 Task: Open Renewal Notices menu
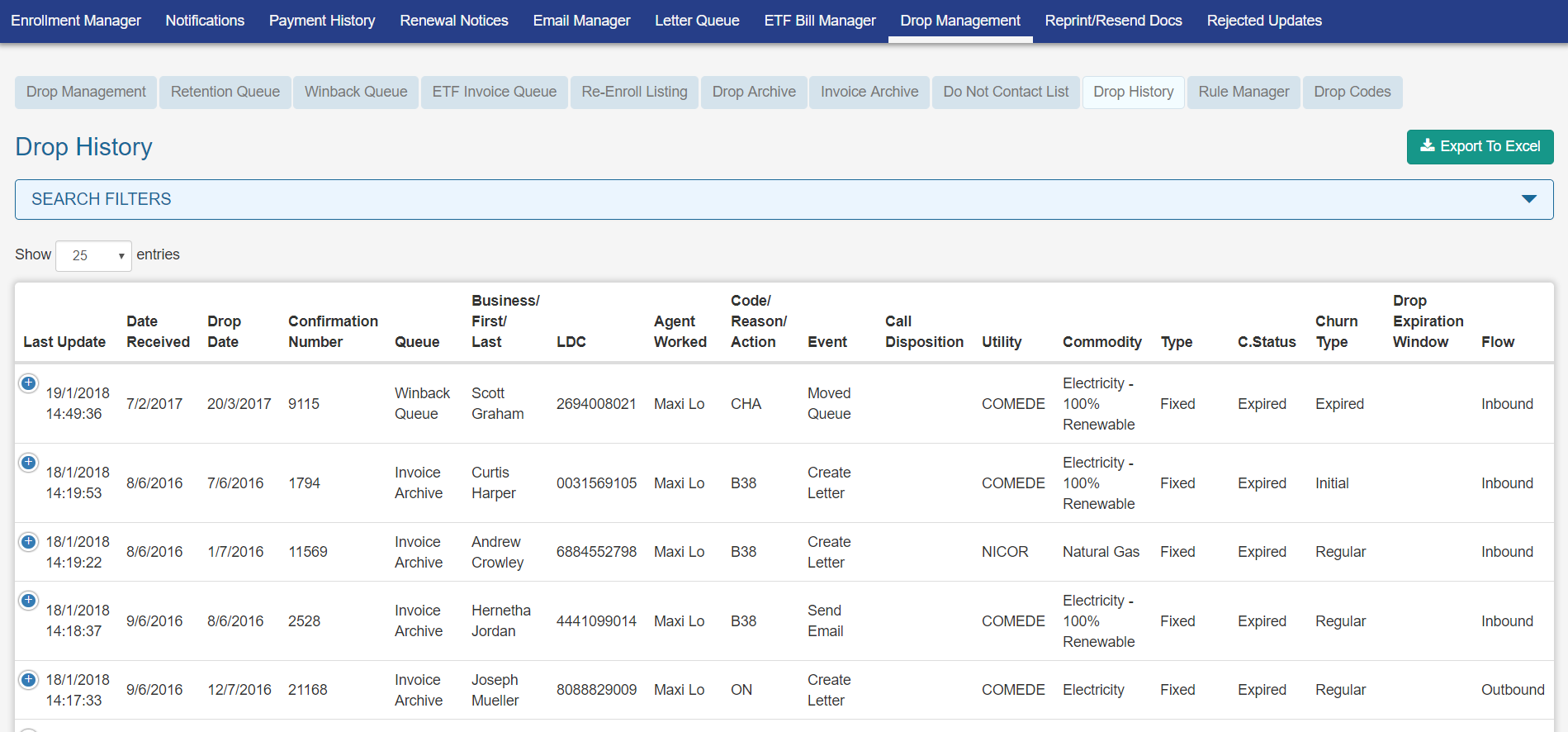[454, 21]
